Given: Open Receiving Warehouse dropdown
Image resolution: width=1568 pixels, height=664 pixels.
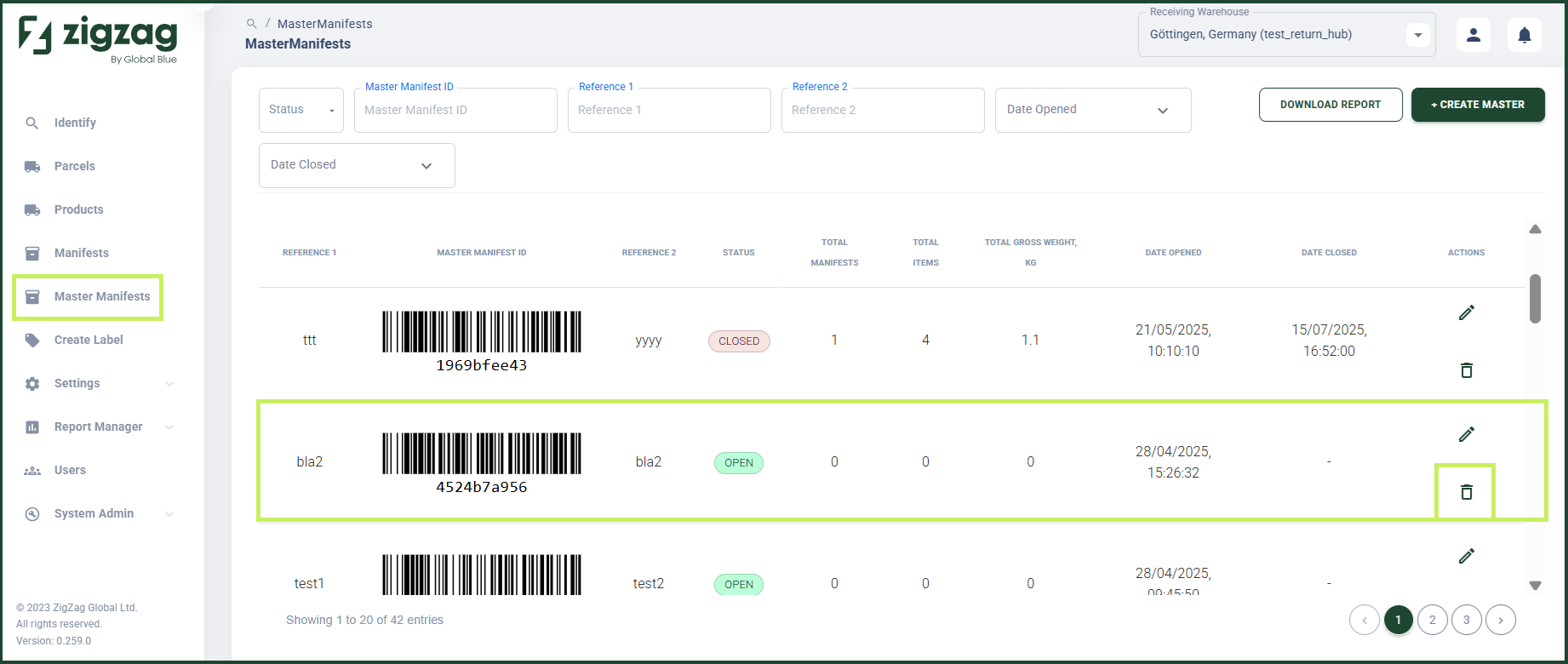Looking at the screenshot, I should click(x=1286, y=35).
